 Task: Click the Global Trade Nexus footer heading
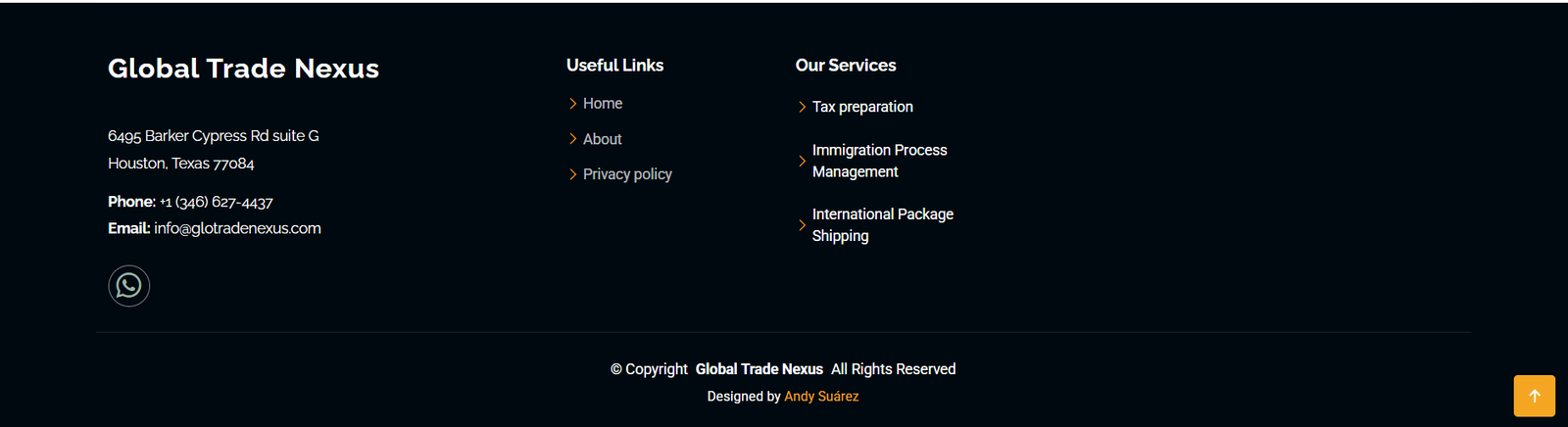243,69
